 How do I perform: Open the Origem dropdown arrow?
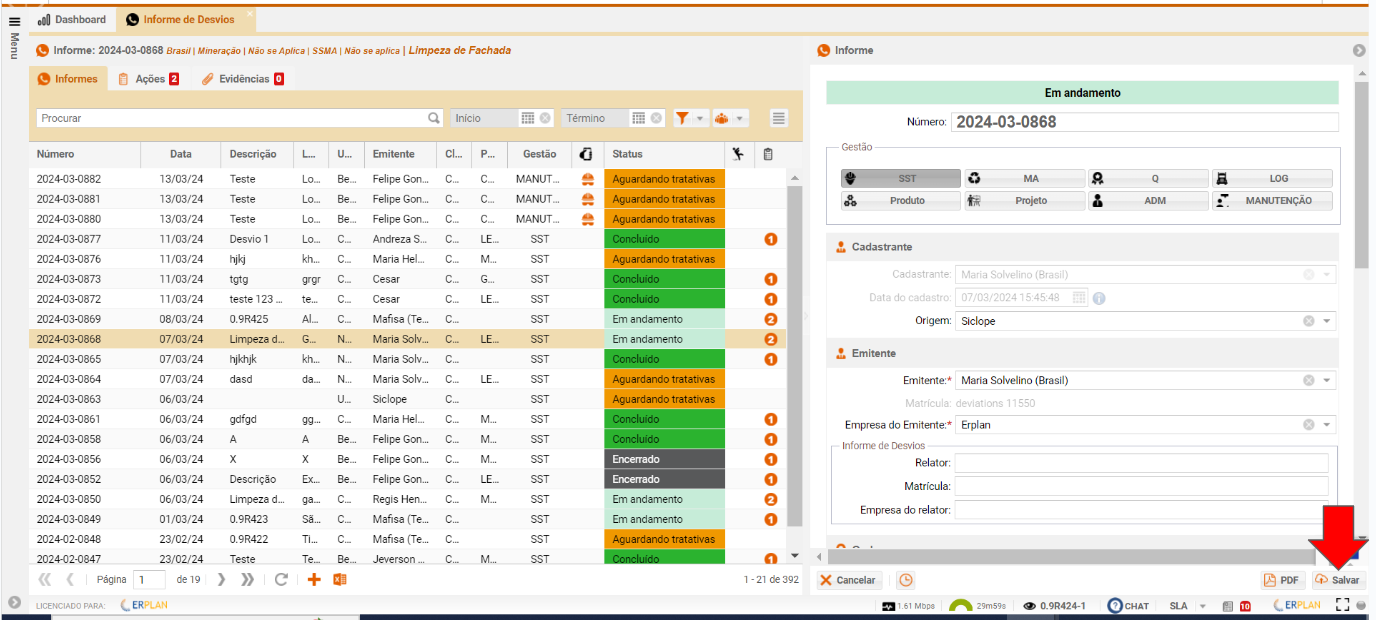pos(1327,321)
